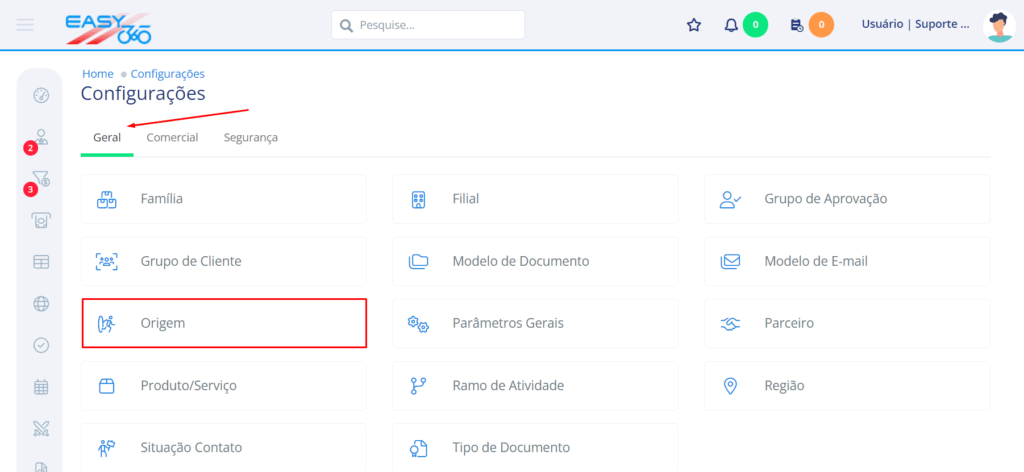1024x472 pixels.
Task: Open the user avatar picture
Action: point(999,26)
